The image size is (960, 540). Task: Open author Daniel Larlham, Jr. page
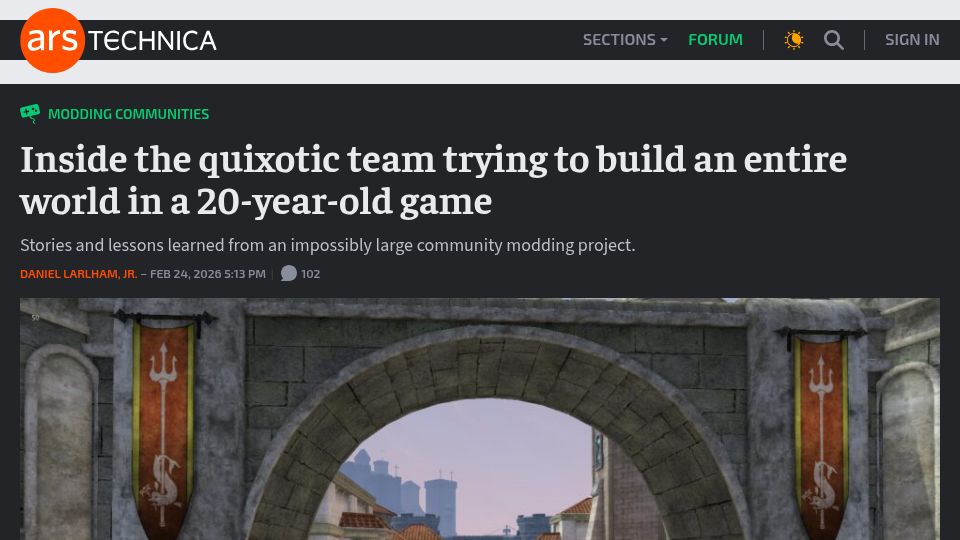pos(78,274)
